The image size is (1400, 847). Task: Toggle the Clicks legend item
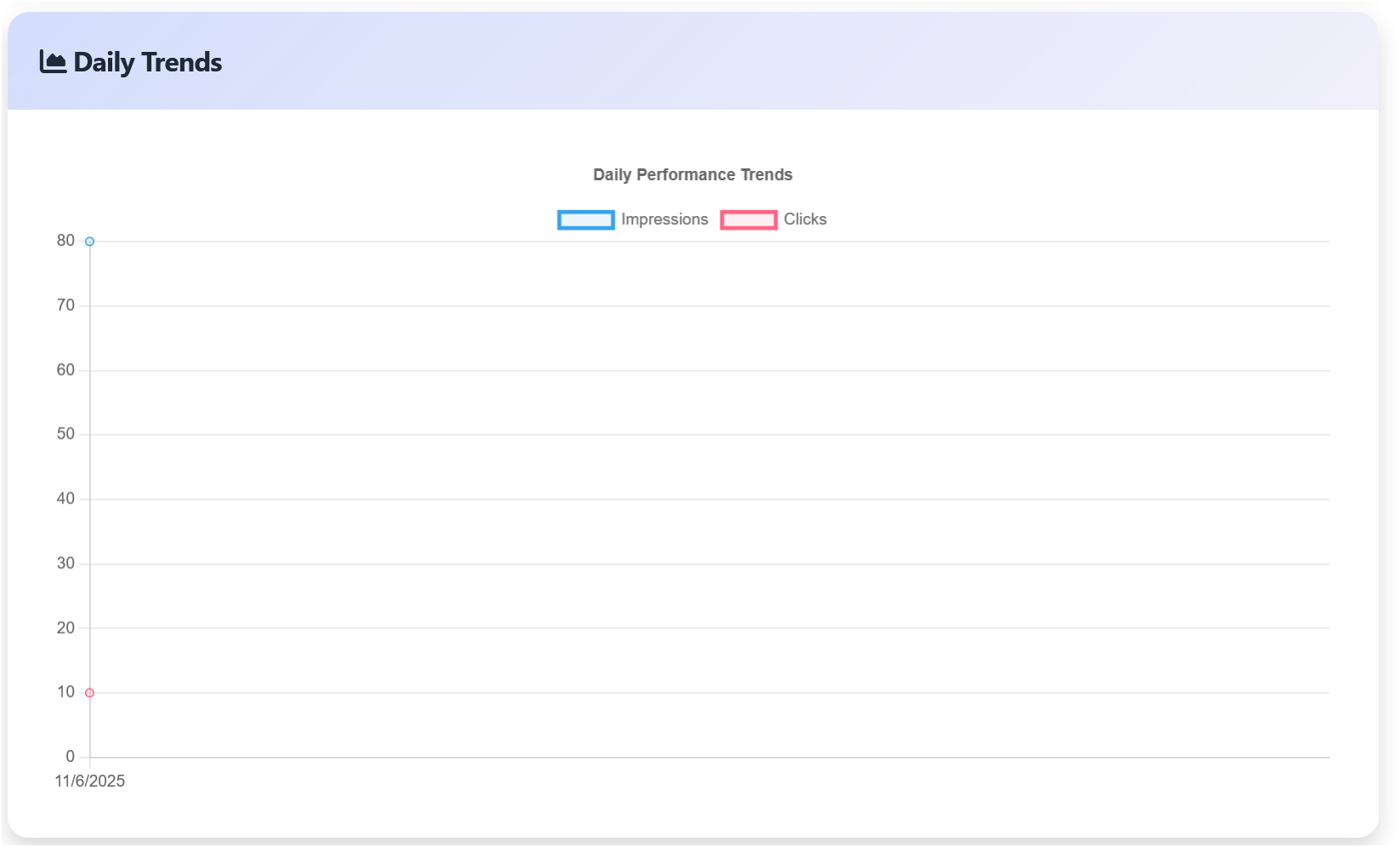click(773, 219)
